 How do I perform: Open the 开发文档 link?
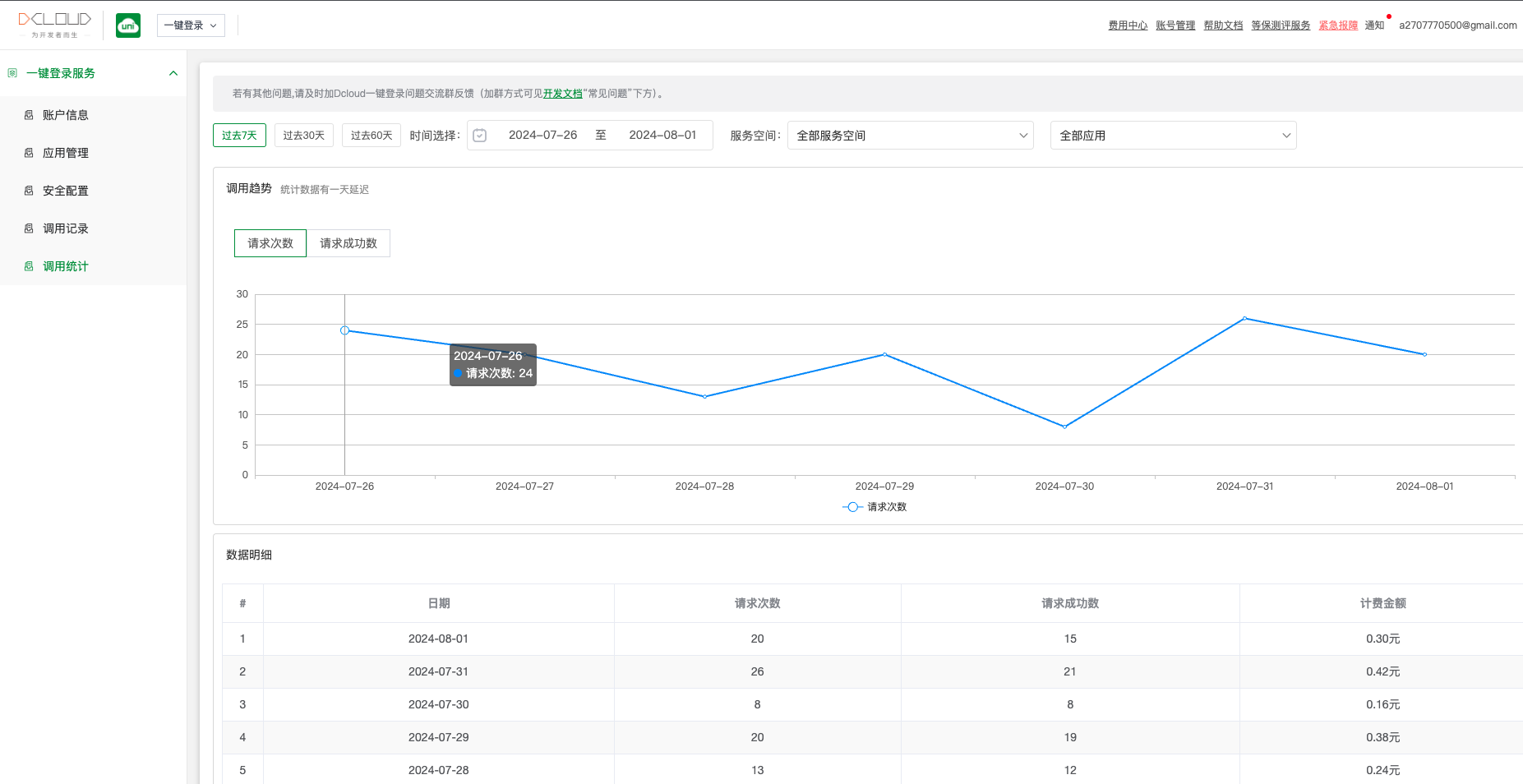click(x=562, y=94)
